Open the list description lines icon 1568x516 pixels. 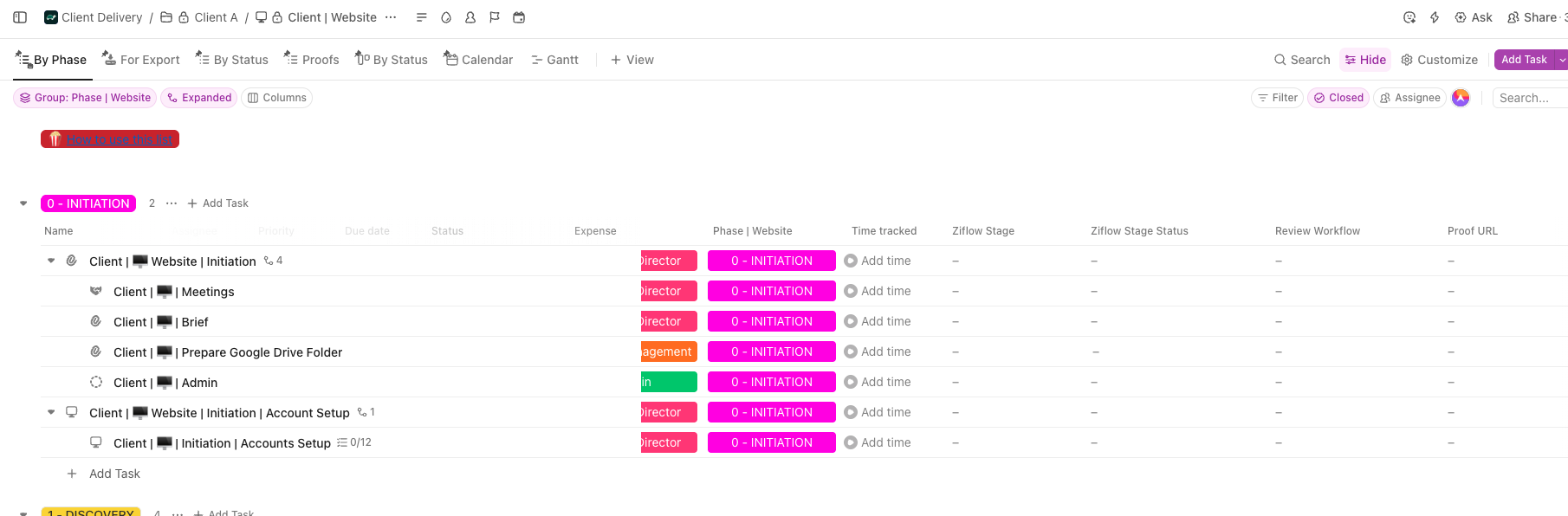(x=421, y=17)
